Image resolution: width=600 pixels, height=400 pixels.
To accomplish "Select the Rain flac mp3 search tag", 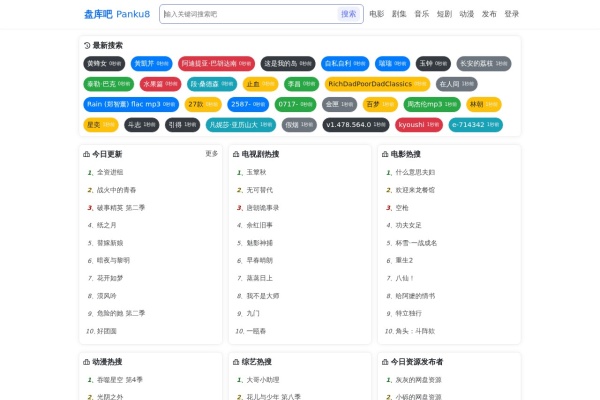I will tap(131, 104).
